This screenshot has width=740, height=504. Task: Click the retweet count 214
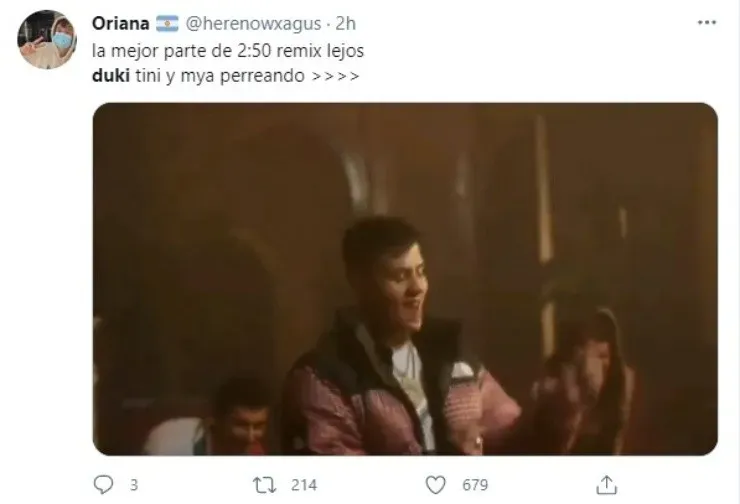pyautogui.click(x=304, y=485)
